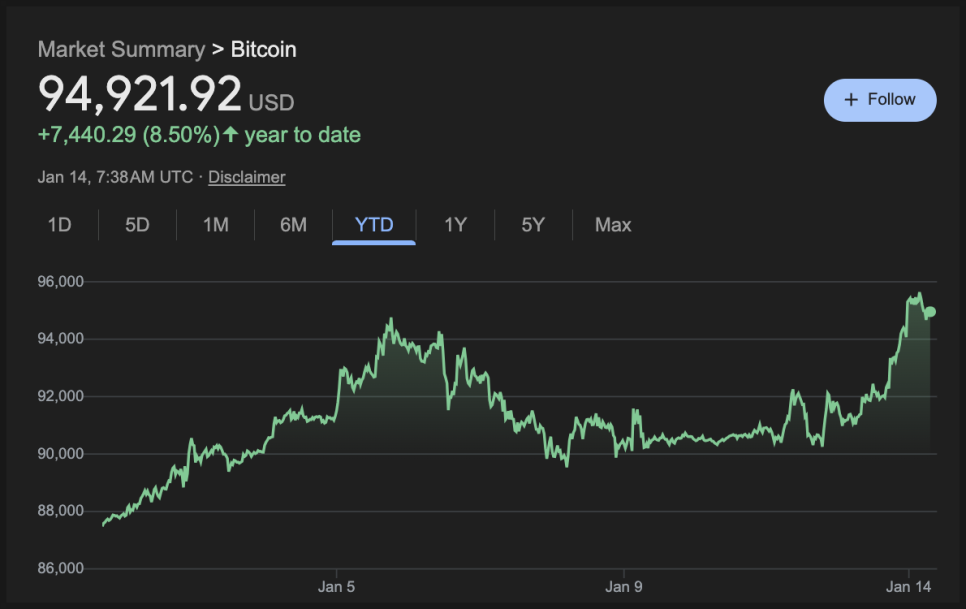
Task: Click the 94,921.92 Bitcoin price value
Action: tap(140, 94)
